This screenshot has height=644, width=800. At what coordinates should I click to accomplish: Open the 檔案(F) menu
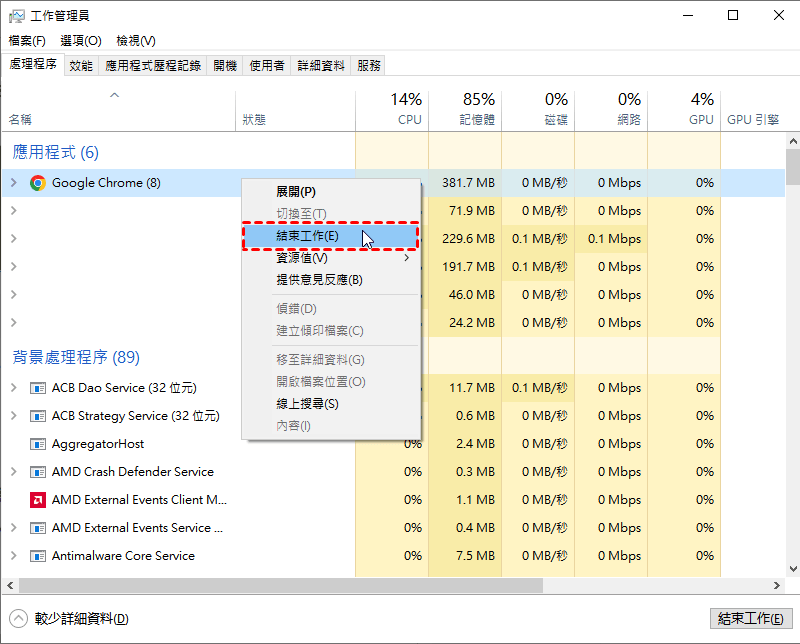27,41
